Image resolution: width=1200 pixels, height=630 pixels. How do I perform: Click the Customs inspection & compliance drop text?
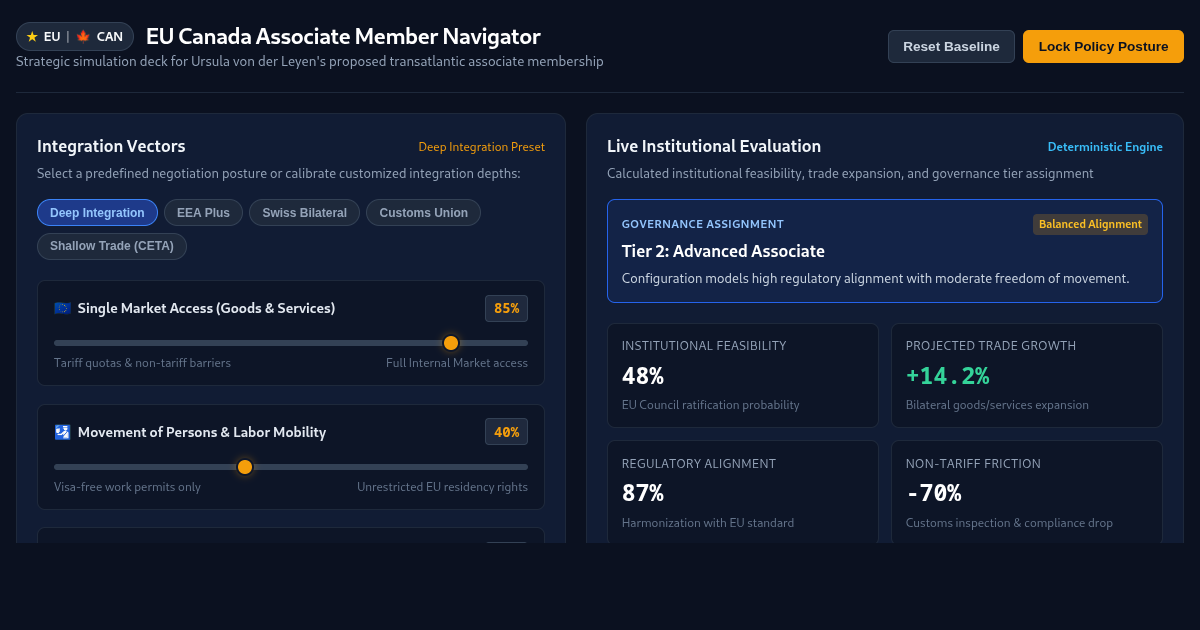(1009, 523)
